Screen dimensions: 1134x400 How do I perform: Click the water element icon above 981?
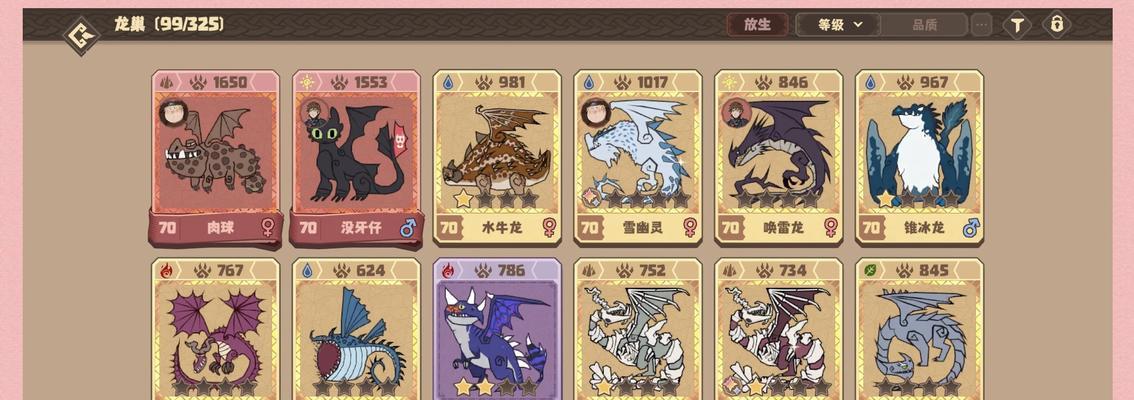pyautogui.click(x=448, y=82)
